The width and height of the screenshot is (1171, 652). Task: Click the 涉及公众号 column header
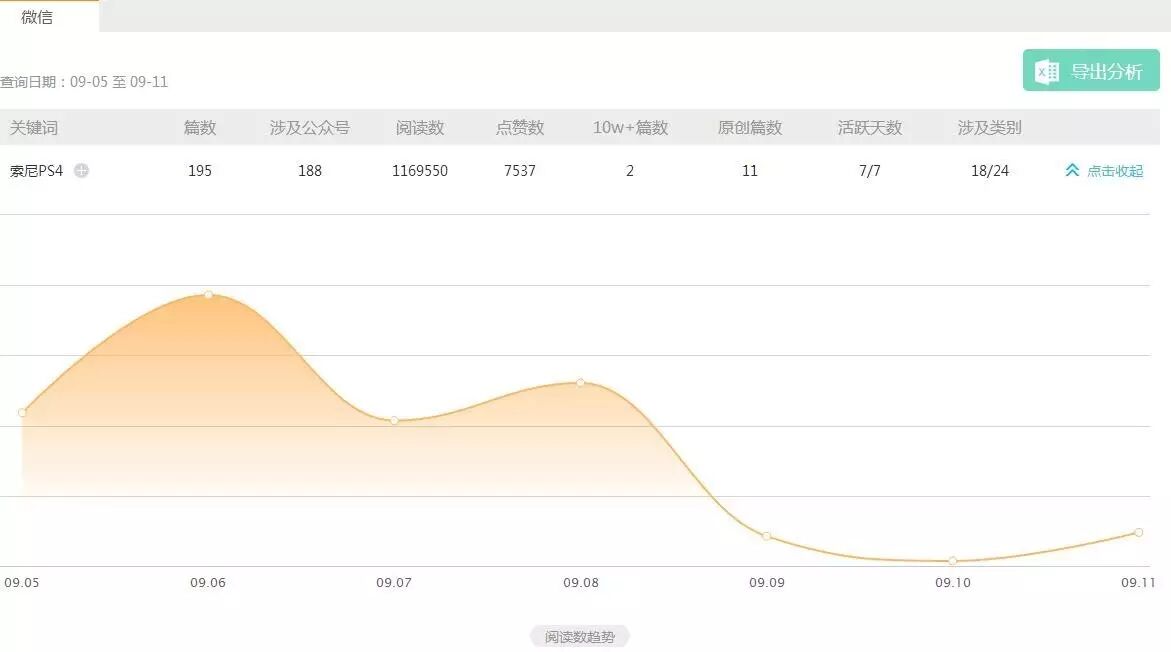coord(310,128)
